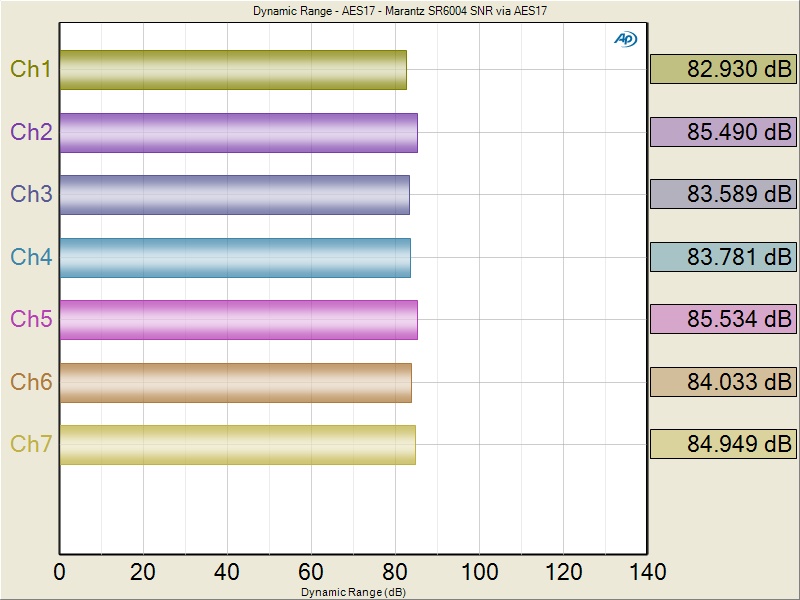Select the Ch5 magenta bar

[238, 319]
